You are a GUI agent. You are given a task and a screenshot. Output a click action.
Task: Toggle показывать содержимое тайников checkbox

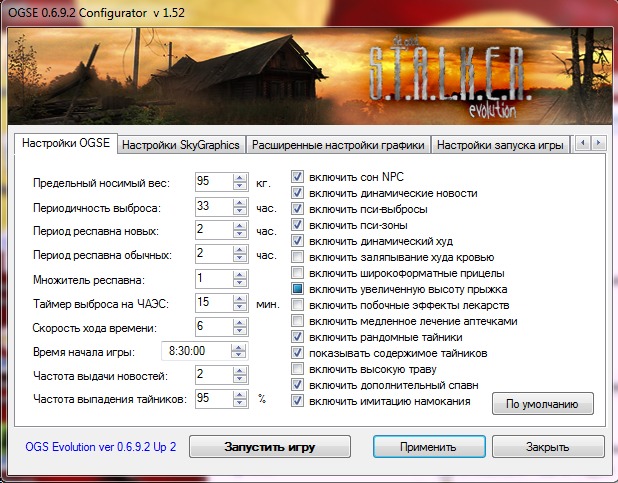point(297,353)
